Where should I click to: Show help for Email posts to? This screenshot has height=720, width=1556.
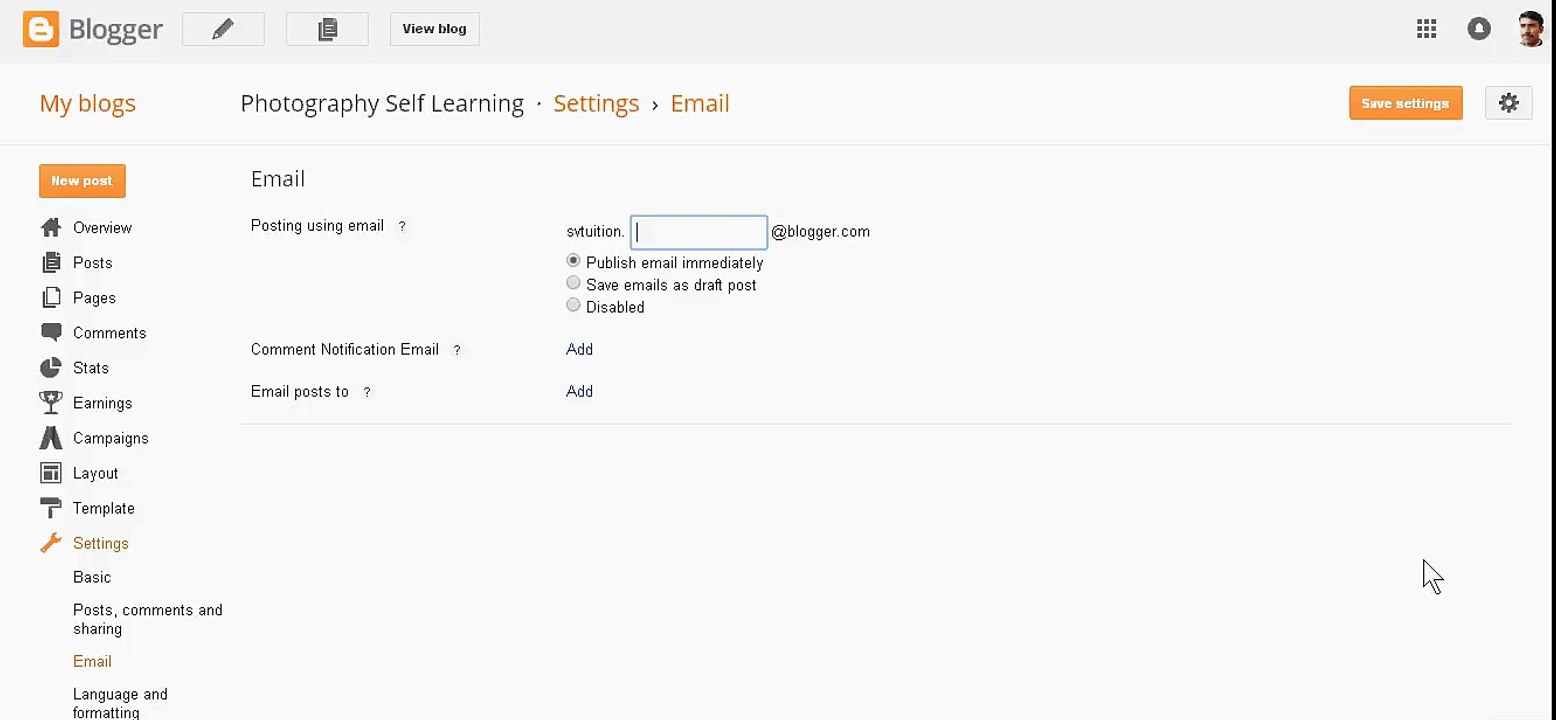click(367, 393)
